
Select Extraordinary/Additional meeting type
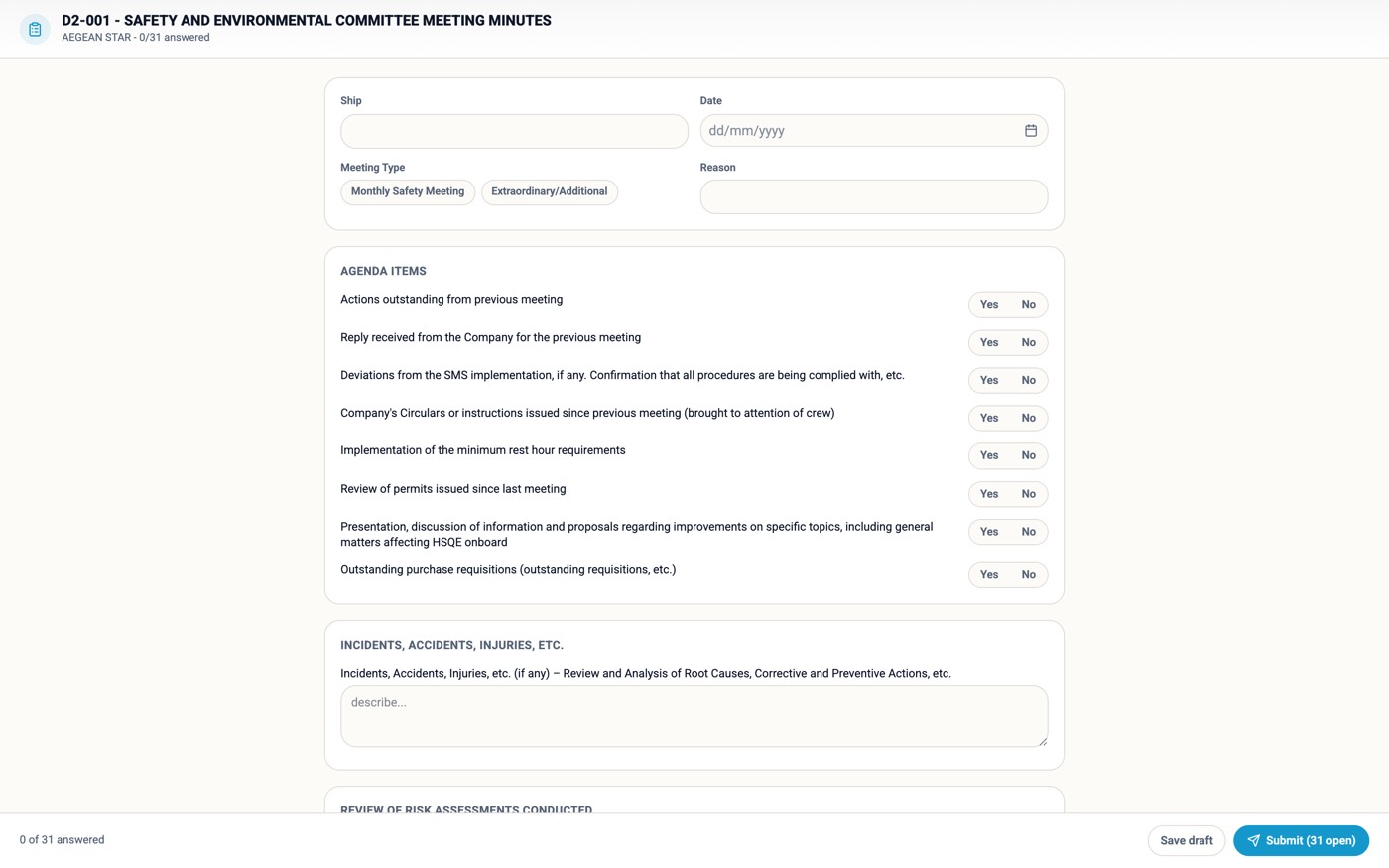pyautogui.click(x=550, y=191)
